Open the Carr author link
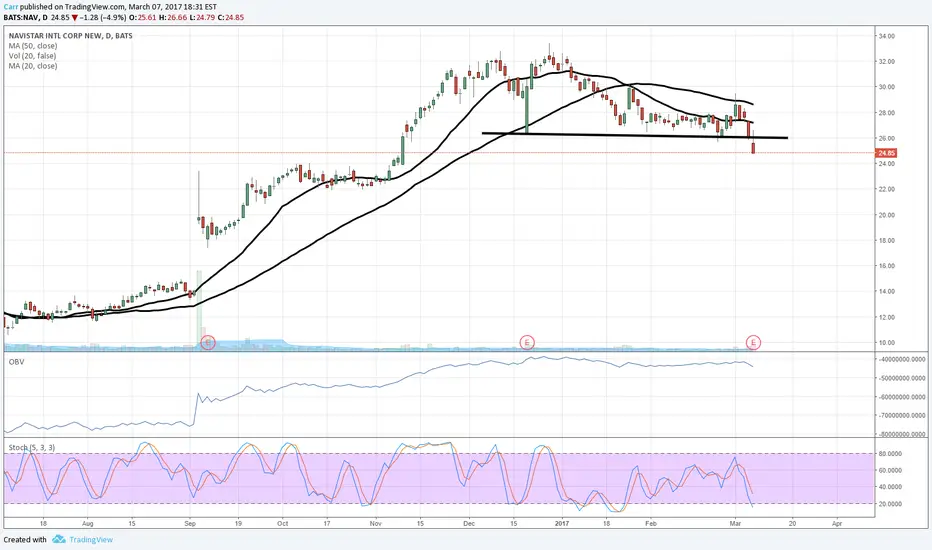932x550 pixels. pyautogui.click(x=11, y=7)
